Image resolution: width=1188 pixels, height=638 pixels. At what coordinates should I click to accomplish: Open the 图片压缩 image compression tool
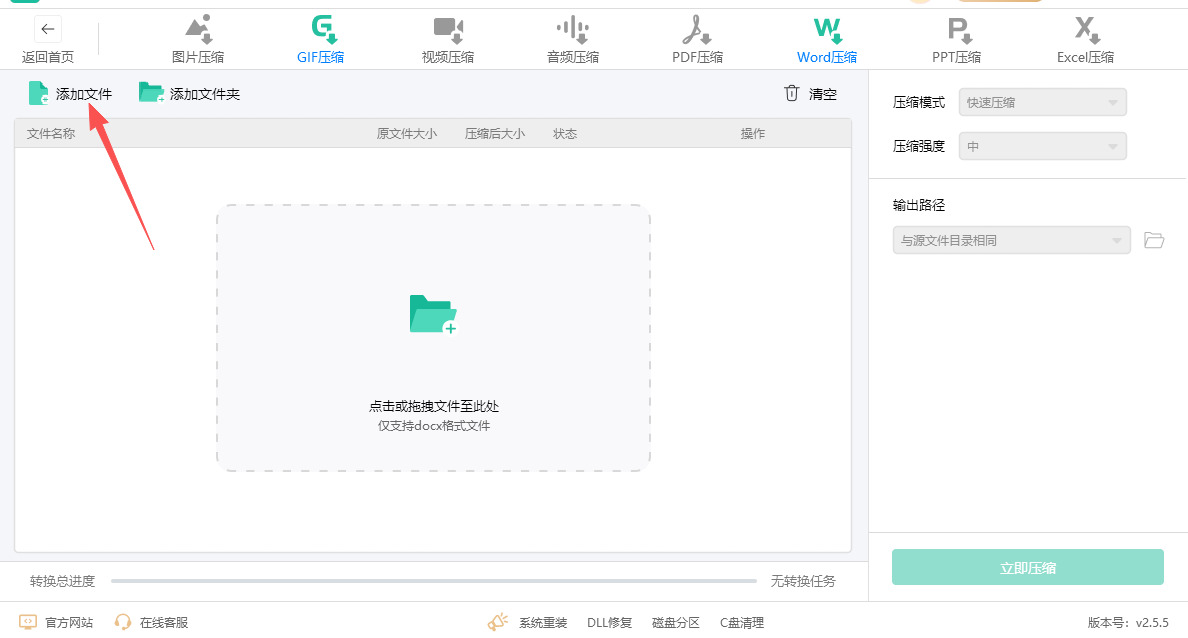(x=198, y=39)
